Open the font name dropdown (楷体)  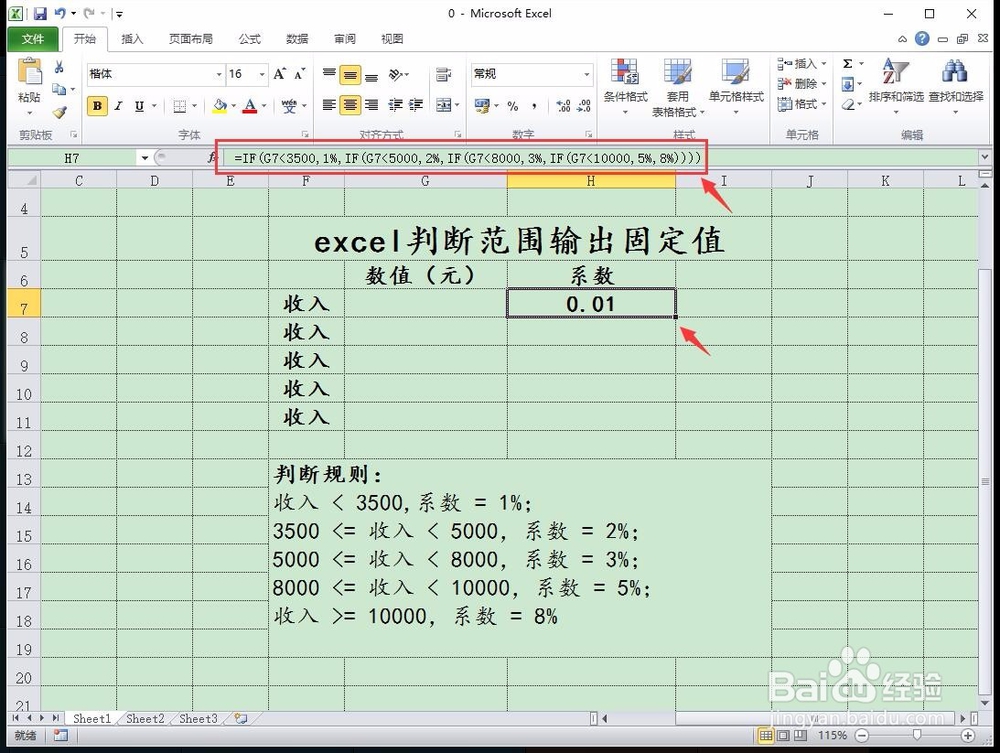coord(219,75)
